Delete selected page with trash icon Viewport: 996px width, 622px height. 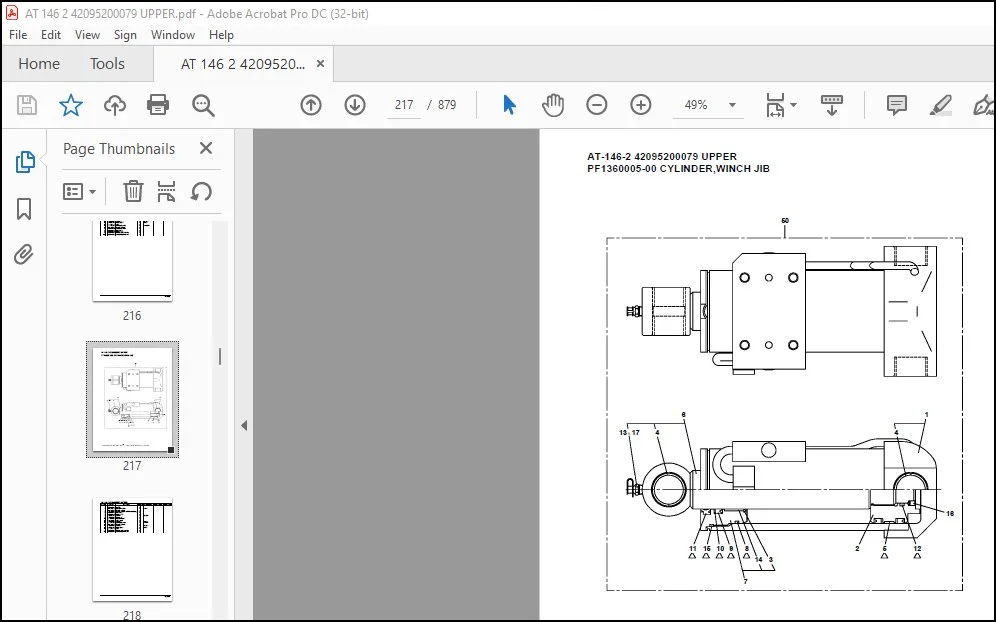pyautogui.click(x=133, y=191)
